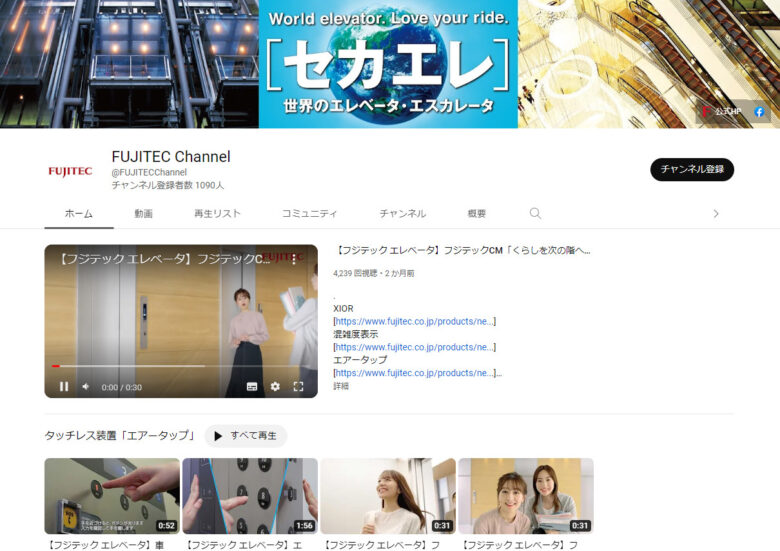This screenshot has height=551, width=780.
Task: Open the Facebook link in banner
Action: (759, 112)
